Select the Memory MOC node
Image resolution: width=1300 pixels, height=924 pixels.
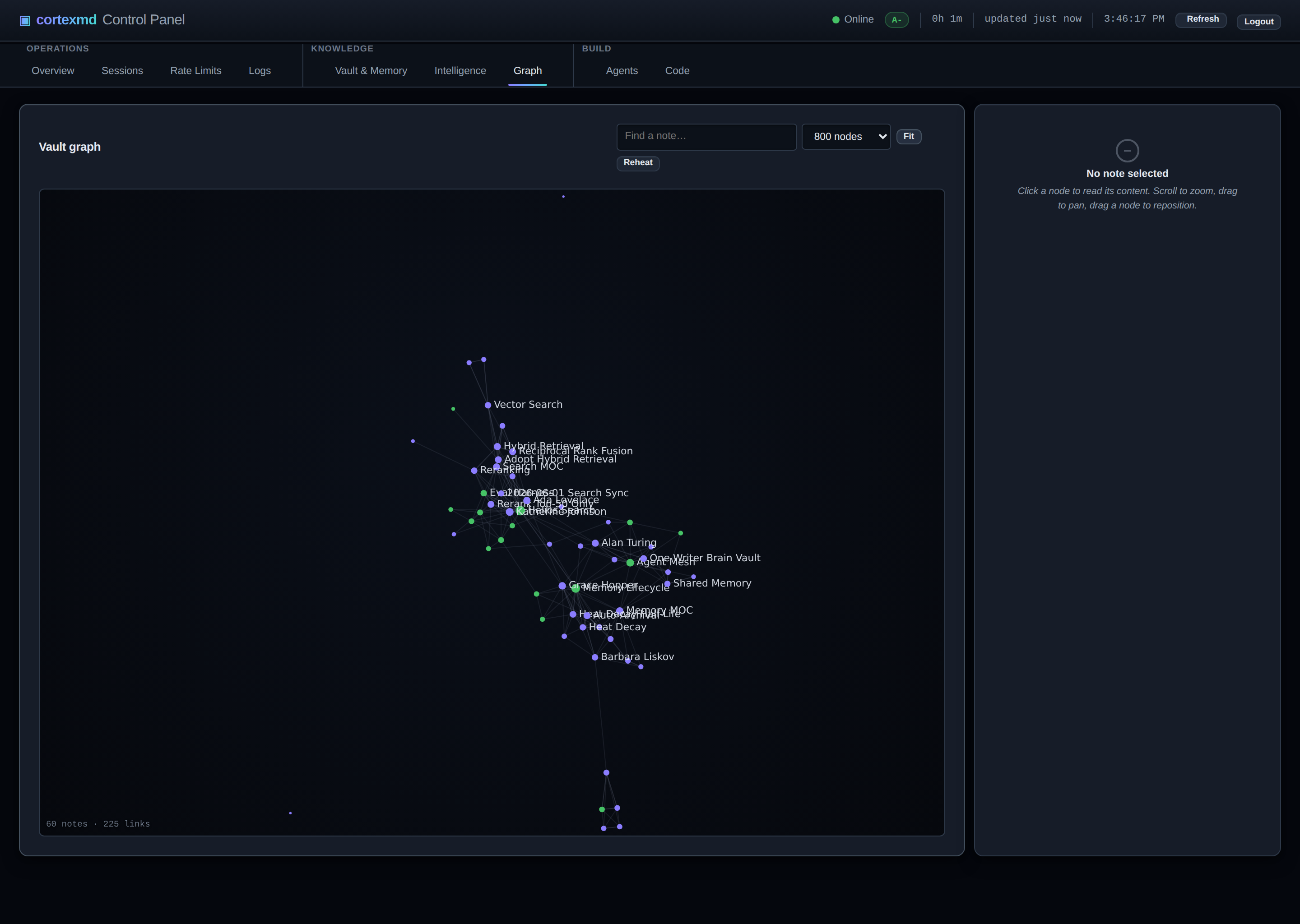pos(620,611)
